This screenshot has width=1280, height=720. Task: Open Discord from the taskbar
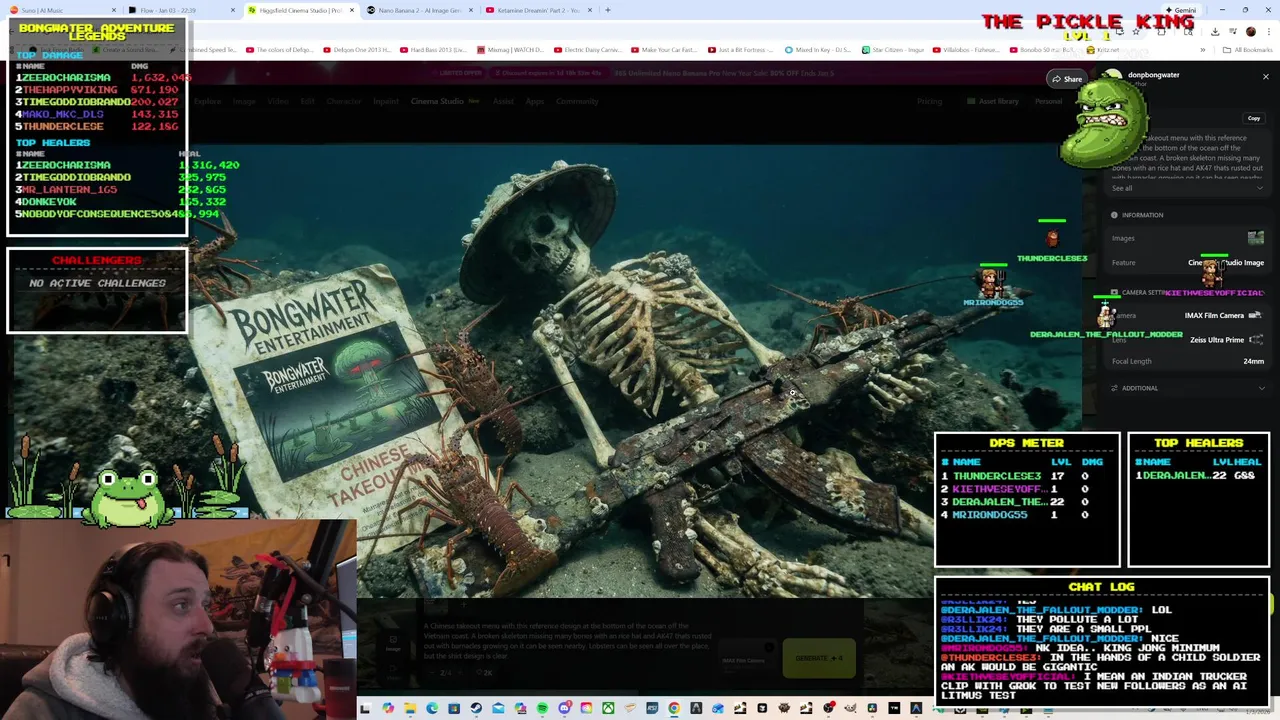[x=565, y=708]
